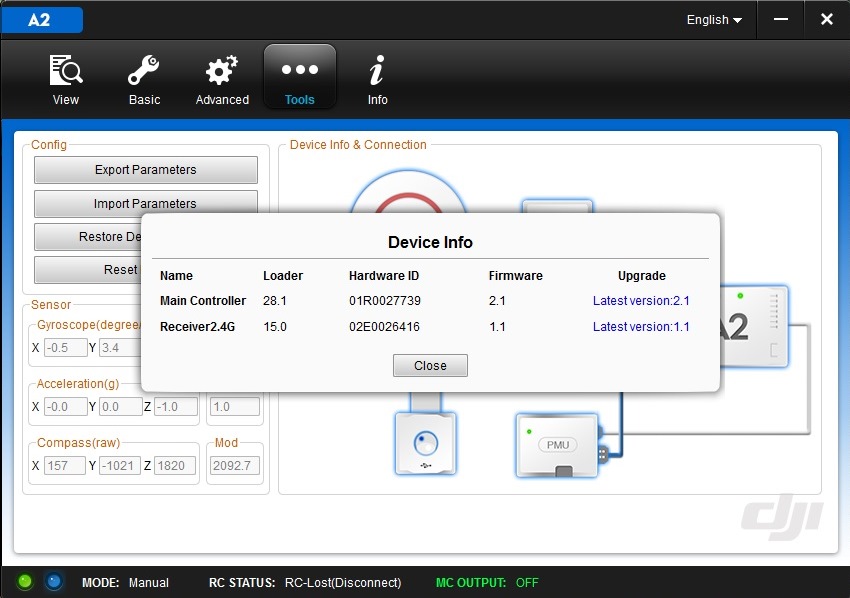850x598 pixels.
Task: Click the 'Upgrade' column header
Action: 642,275
